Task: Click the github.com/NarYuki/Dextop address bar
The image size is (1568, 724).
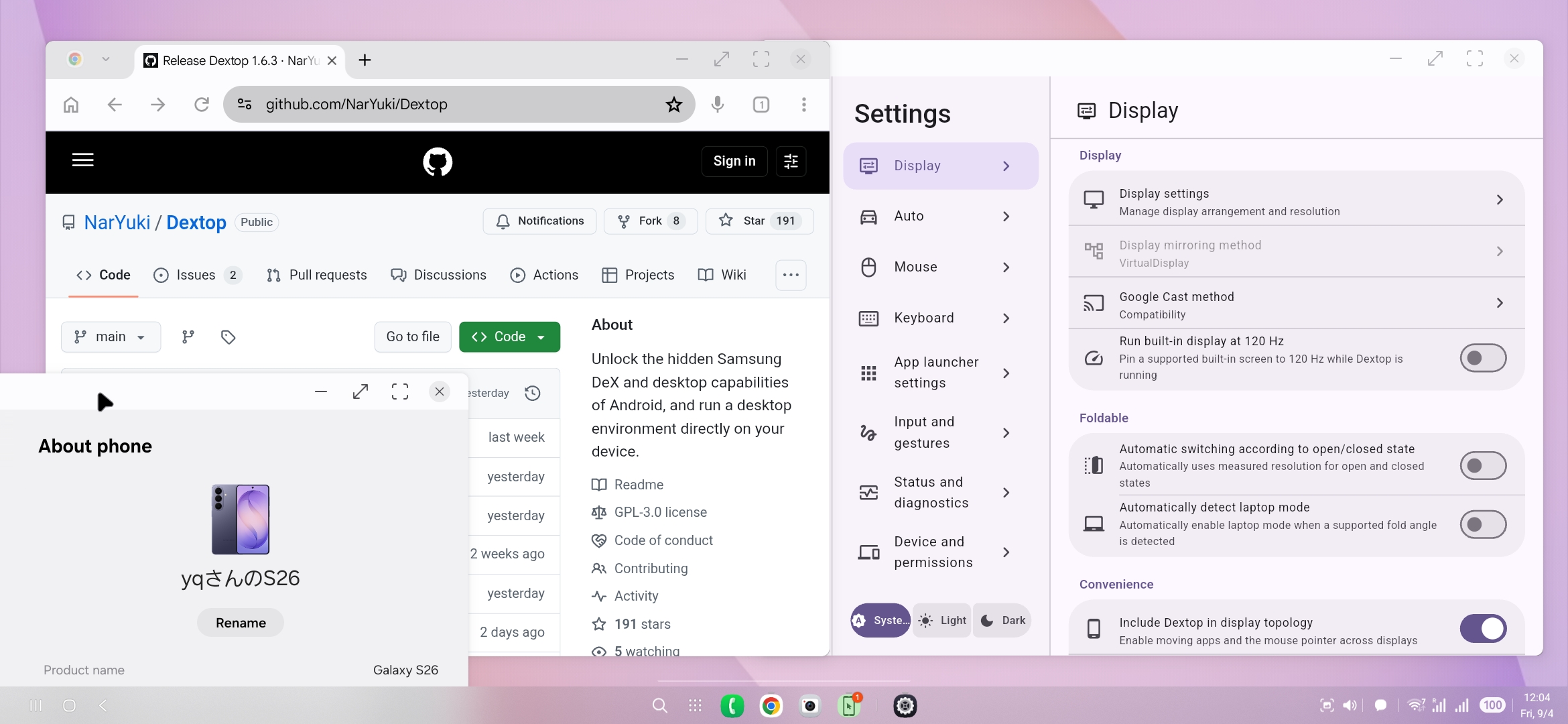Action: (459, 105)
